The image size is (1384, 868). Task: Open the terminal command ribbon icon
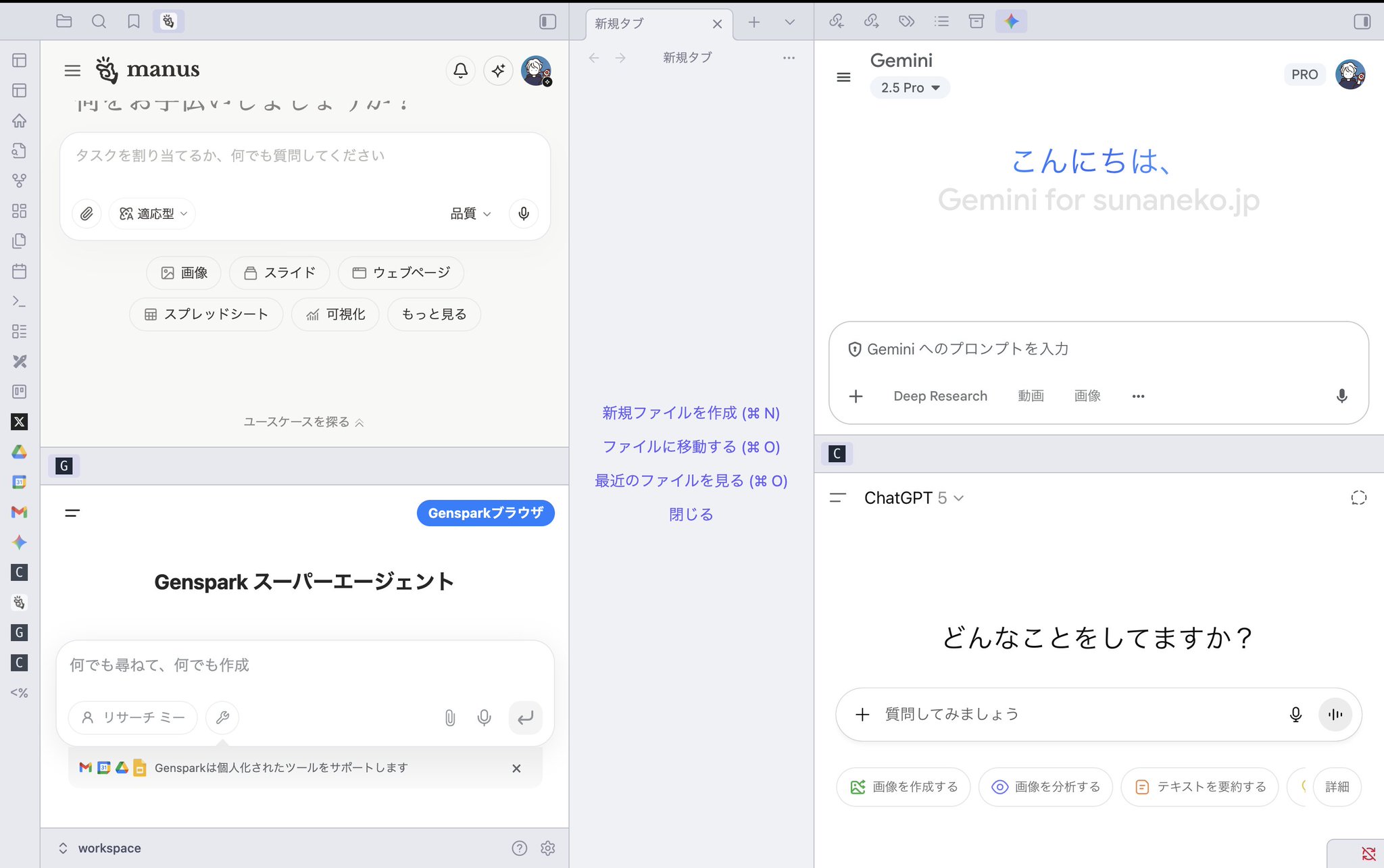[x=20, y=301]
